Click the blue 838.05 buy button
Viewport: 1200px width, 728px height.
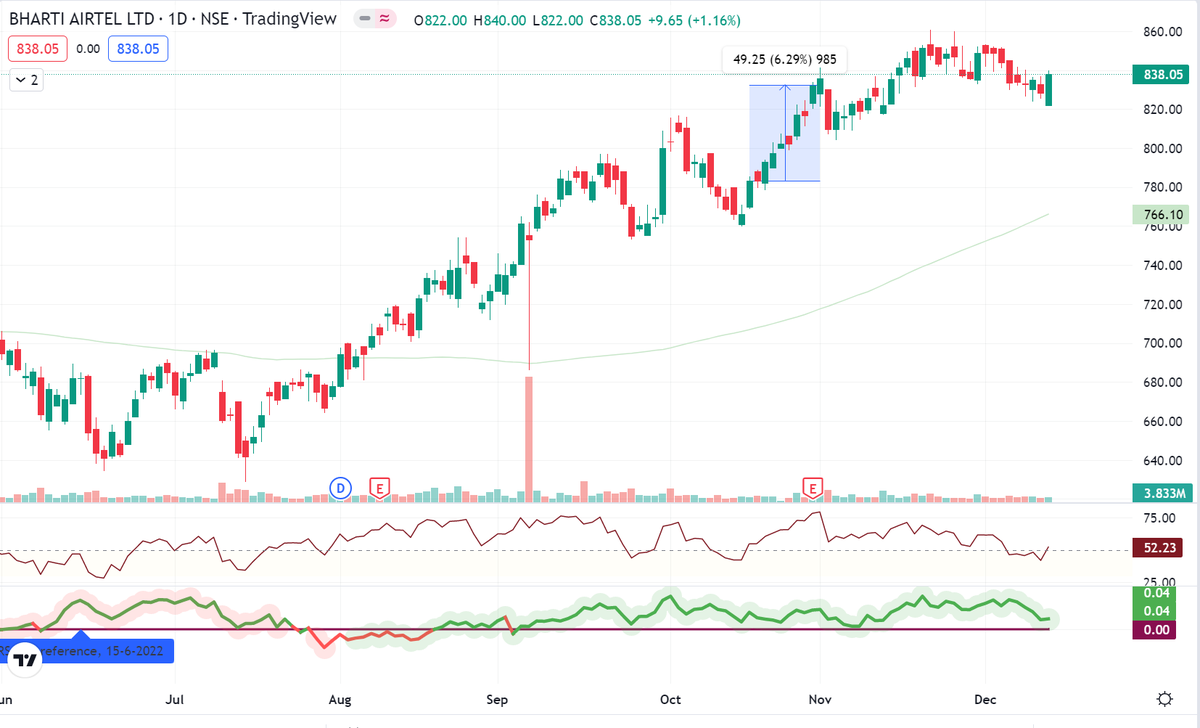pyautogui.click(x=139, y=48)
